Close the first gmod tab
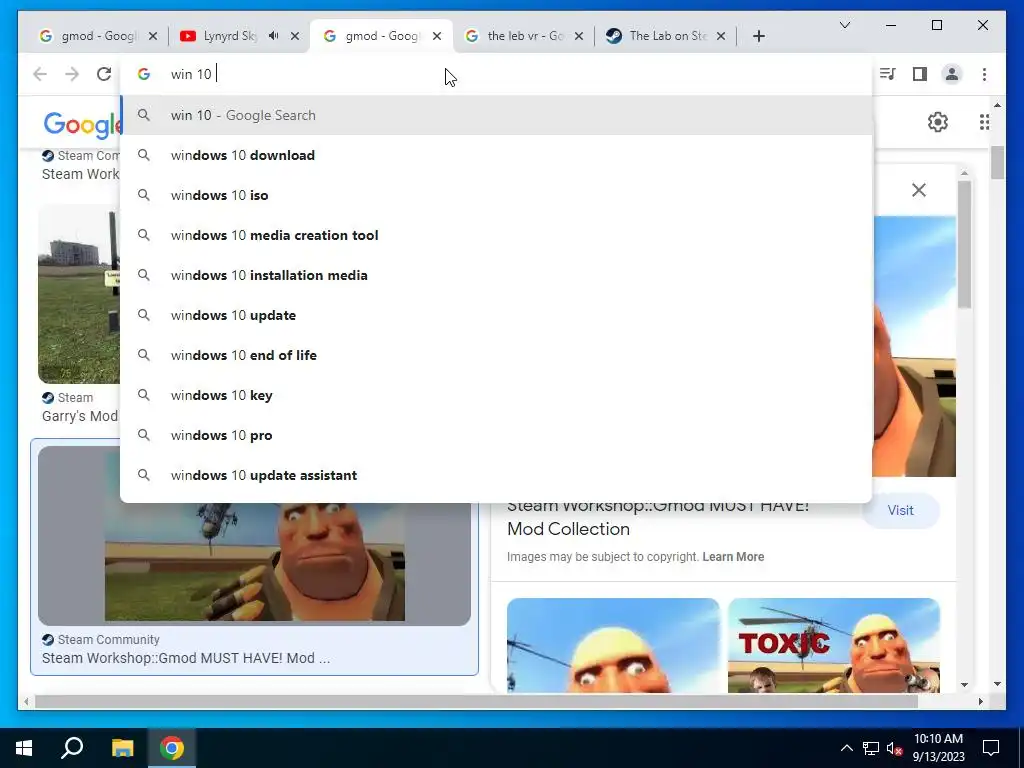The image size is (1024, 768). coord(153,36)
